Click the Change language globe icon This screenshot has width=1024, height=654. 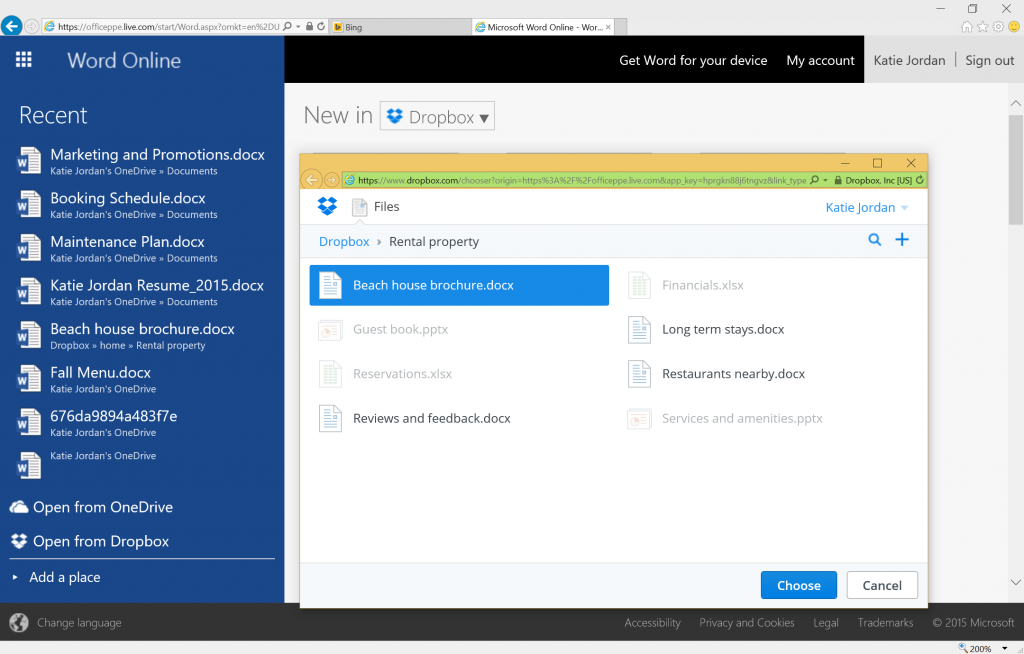[x=18, y=622]
